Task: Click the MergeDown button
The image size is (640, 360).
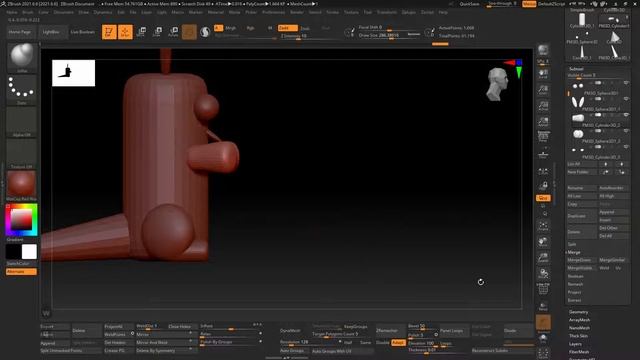Action: 580,260
